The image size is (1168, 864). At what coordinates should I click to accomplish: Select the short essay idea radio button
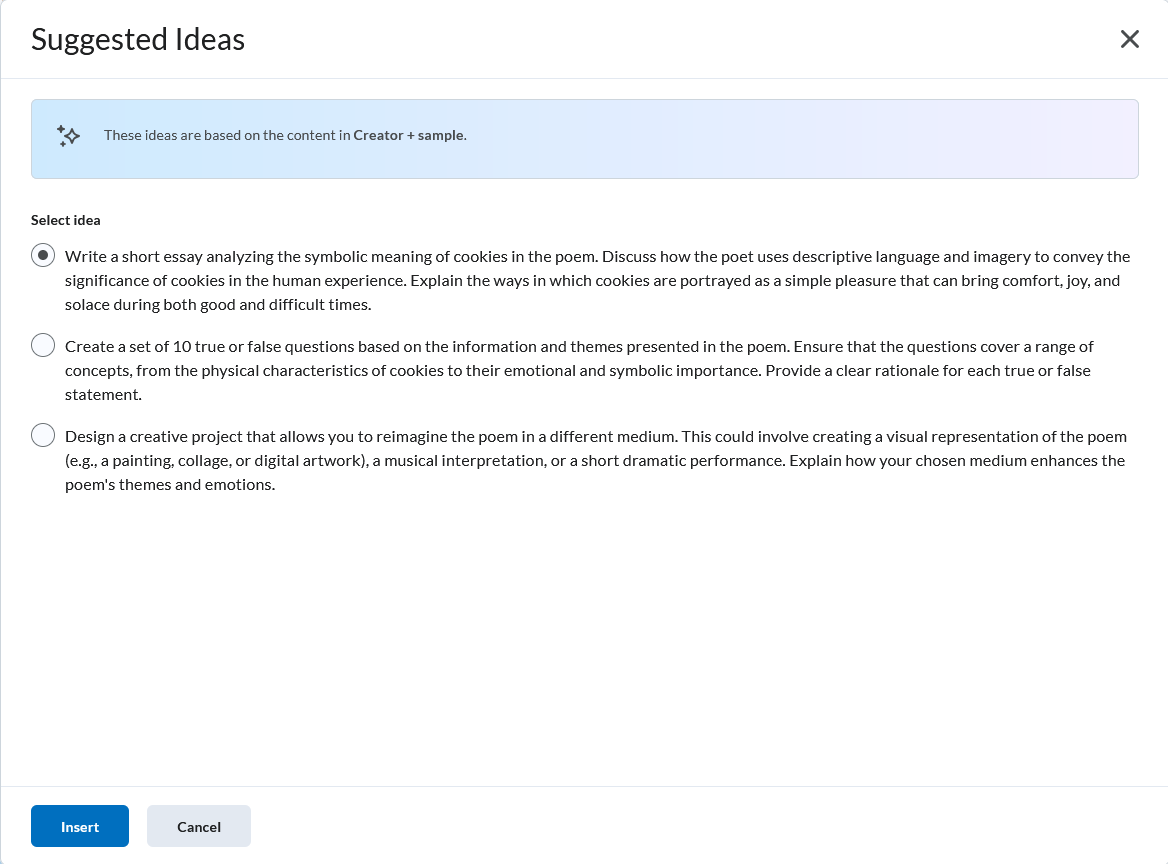point(43,255)
